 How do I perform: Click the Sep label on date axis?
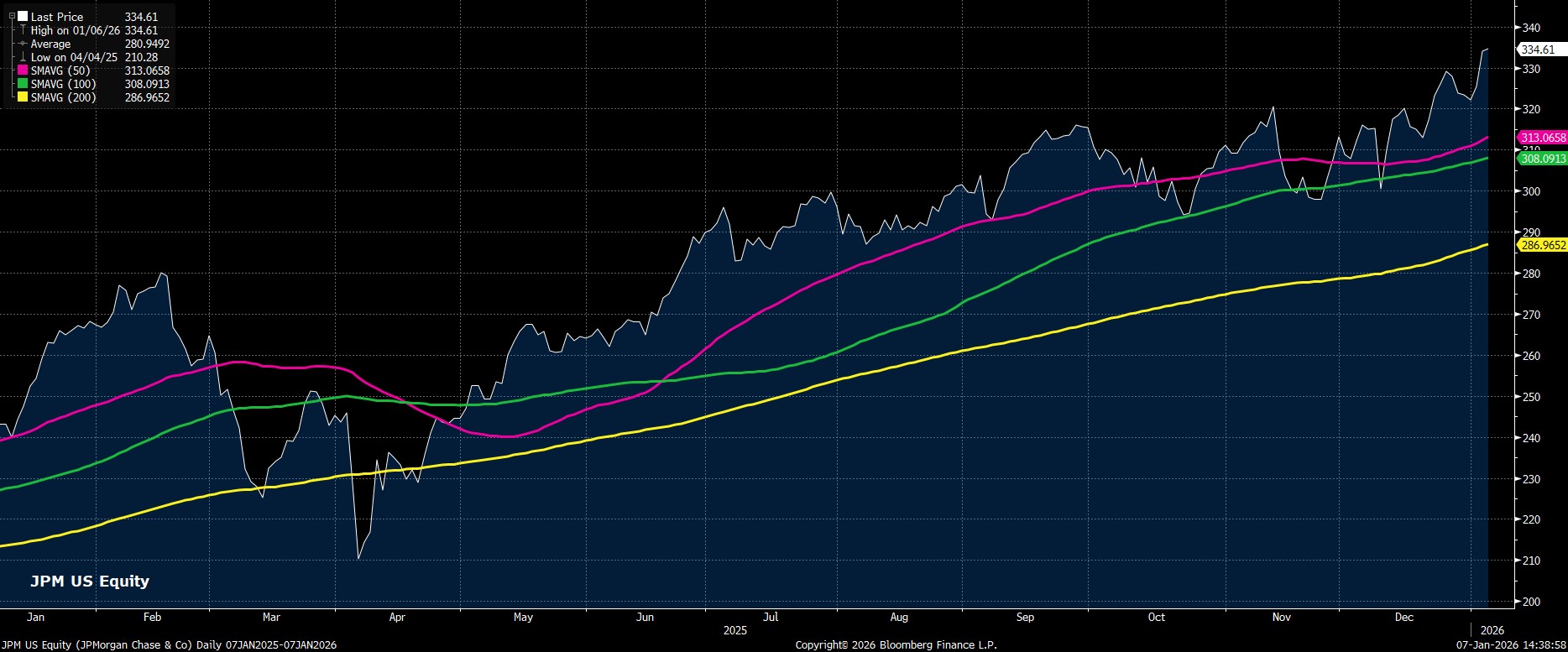pos(1025,617)
